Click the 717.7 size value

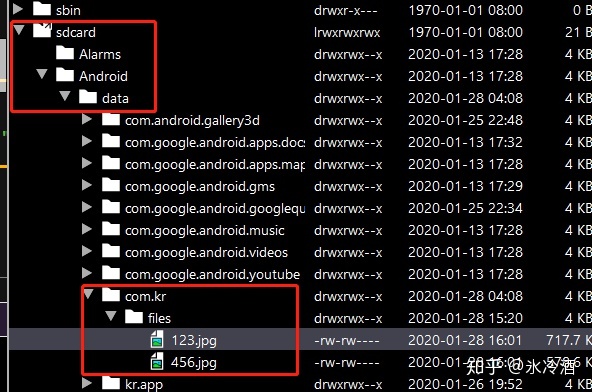[563, 340]
